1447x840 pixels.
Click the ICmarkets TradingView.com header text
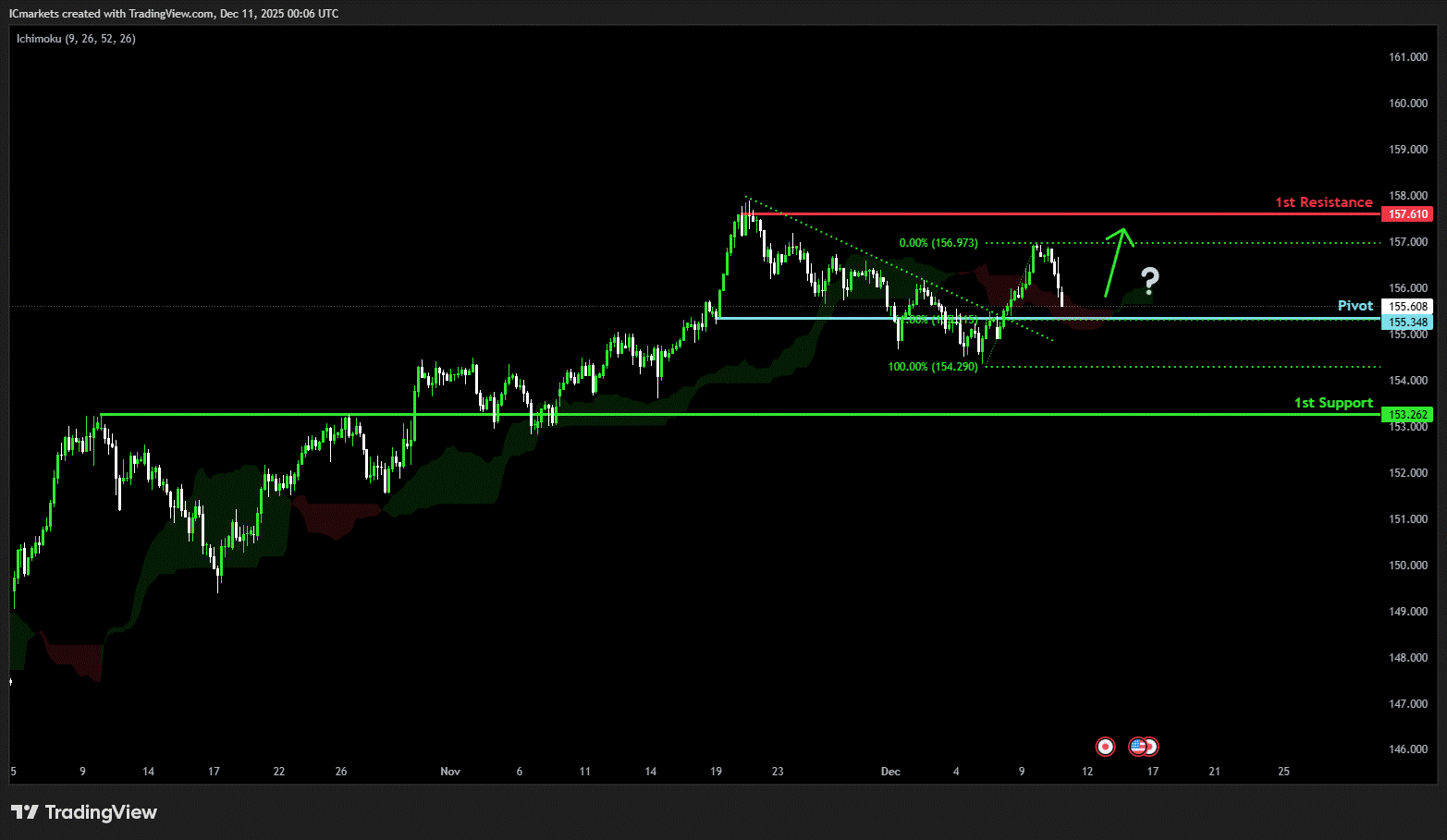(x=174, y=14)
